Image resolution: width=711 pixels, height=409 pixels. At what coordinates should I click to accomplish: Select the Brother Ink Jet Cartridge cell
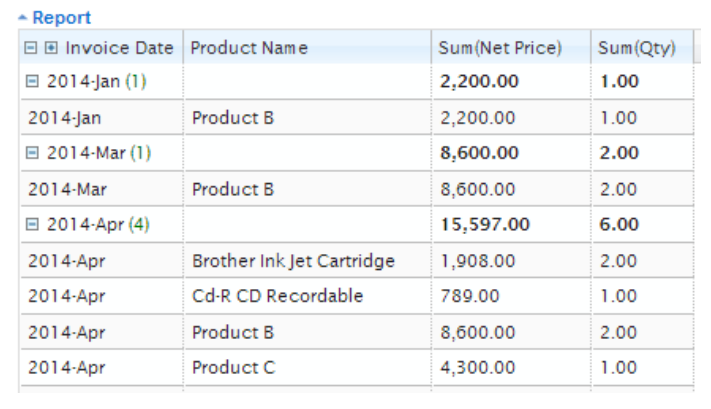click(293, 261)
